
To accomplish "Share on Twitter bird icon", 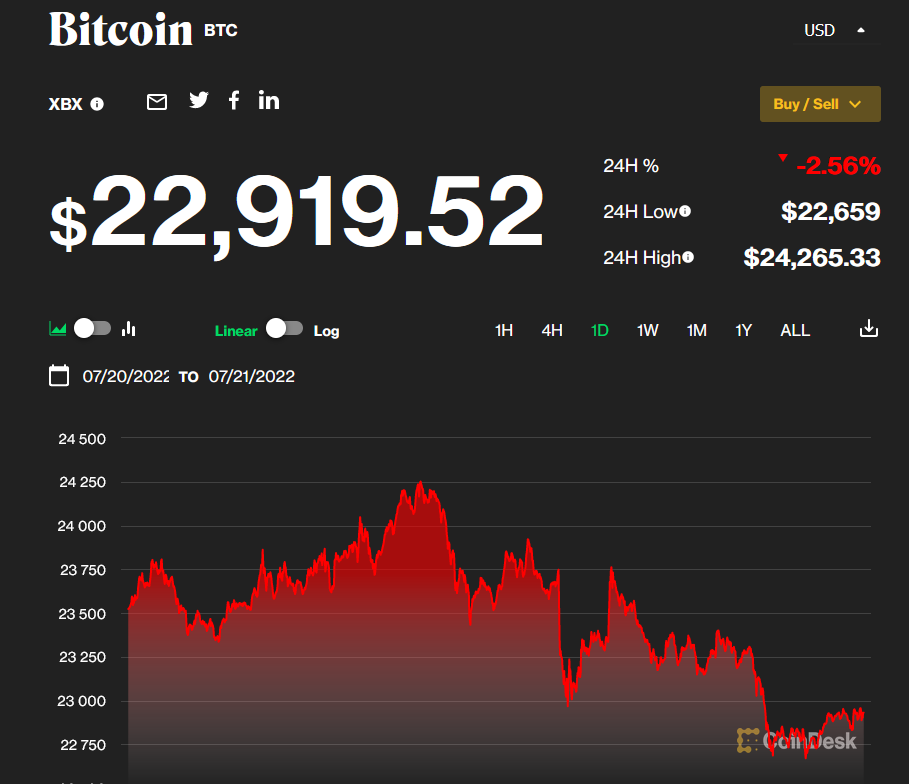I will tap(199, 100).
